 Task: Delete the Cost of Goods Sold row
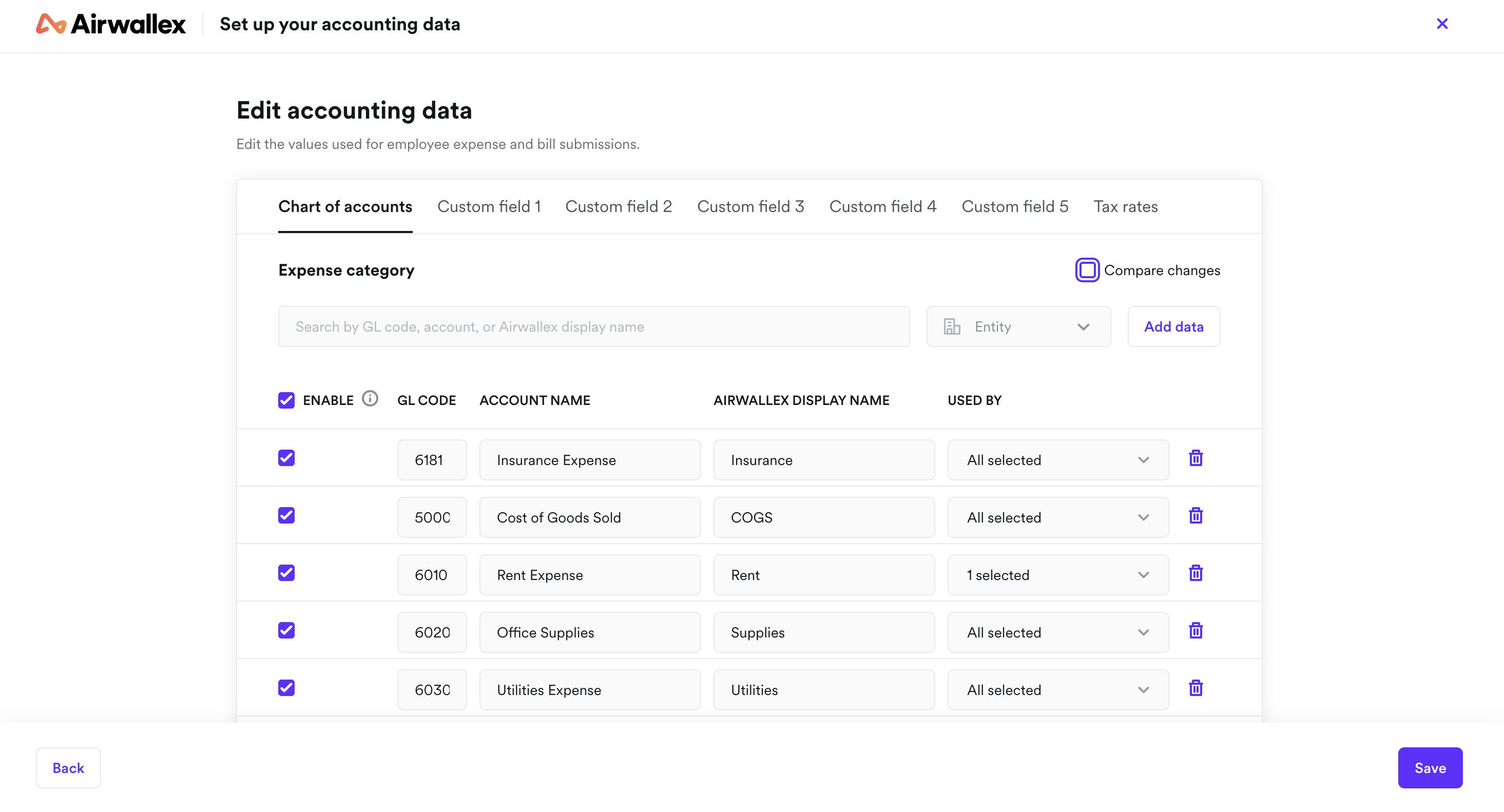[1196, 515]
